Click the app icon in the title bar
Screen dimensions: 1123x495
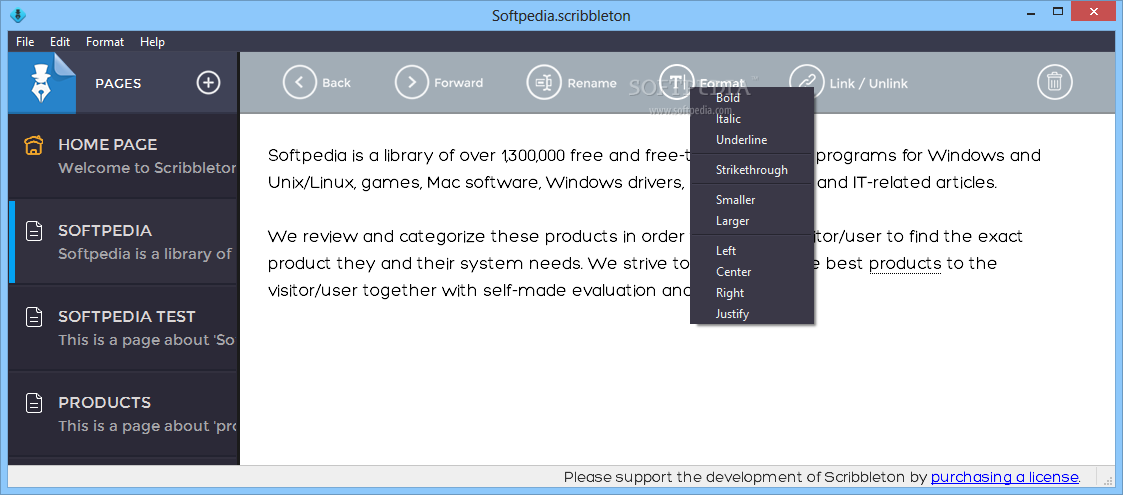coord(19,15)
